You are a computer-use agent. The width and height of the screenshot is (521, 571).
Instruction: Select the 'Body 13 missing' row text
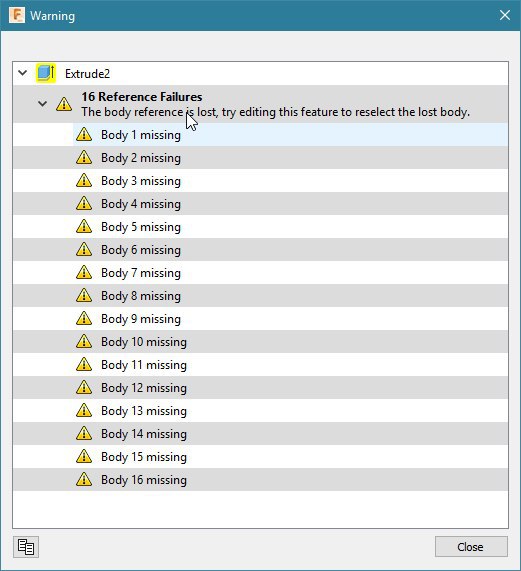144,410
